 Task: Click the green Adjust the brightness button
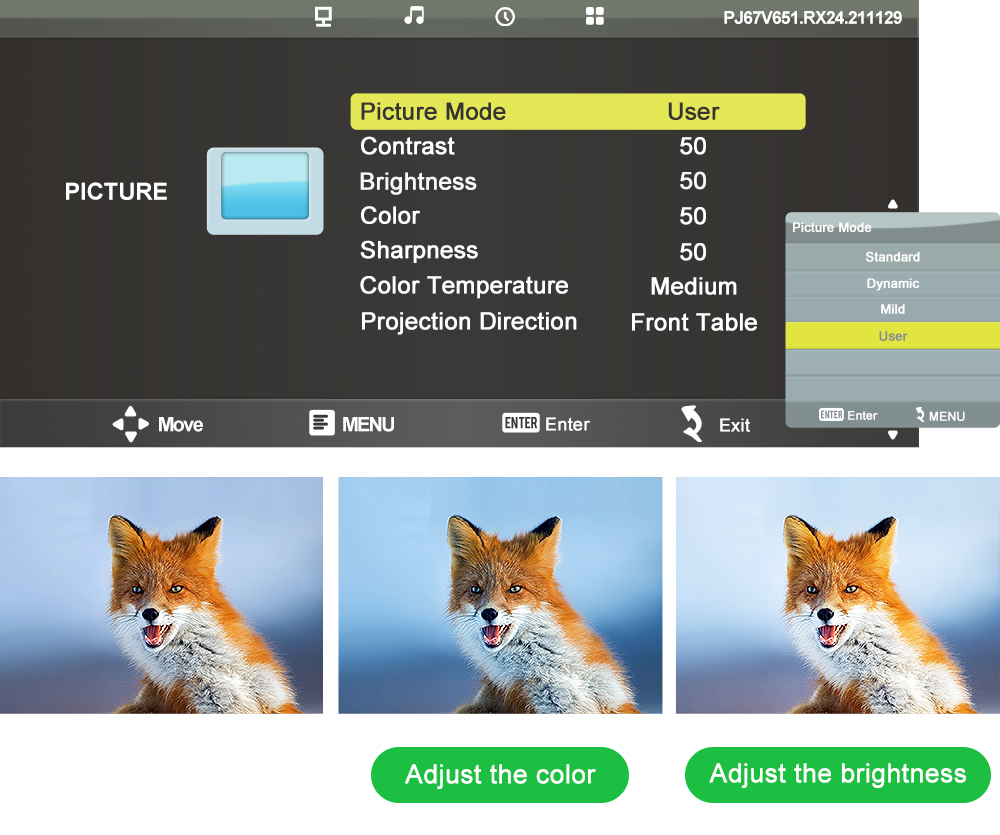(838, 775)
